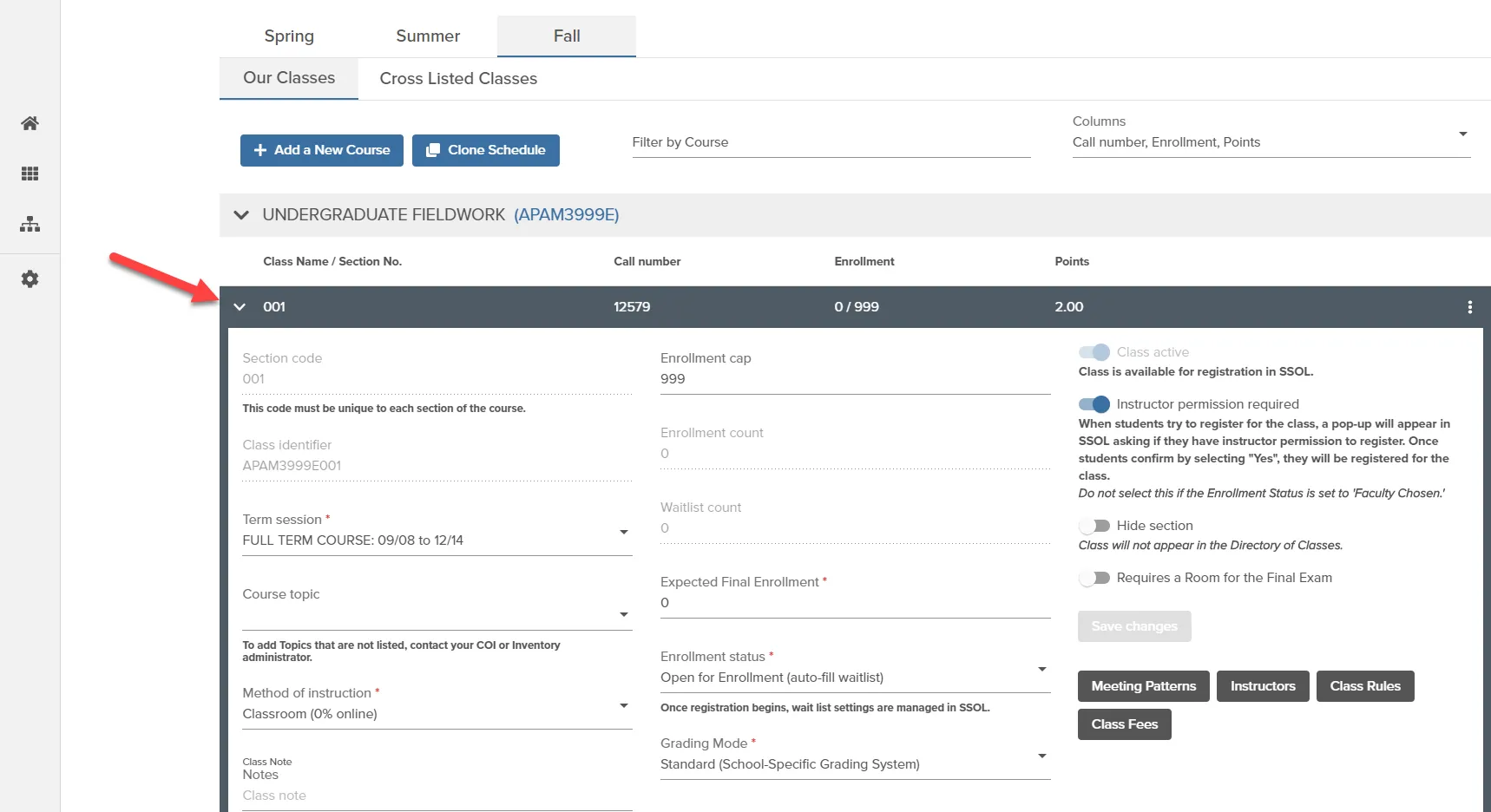Image resolution: width=1491 pixels, height=812 pixels.
Task: Open the Enrollment status dropdown
Action: (855, 669)
